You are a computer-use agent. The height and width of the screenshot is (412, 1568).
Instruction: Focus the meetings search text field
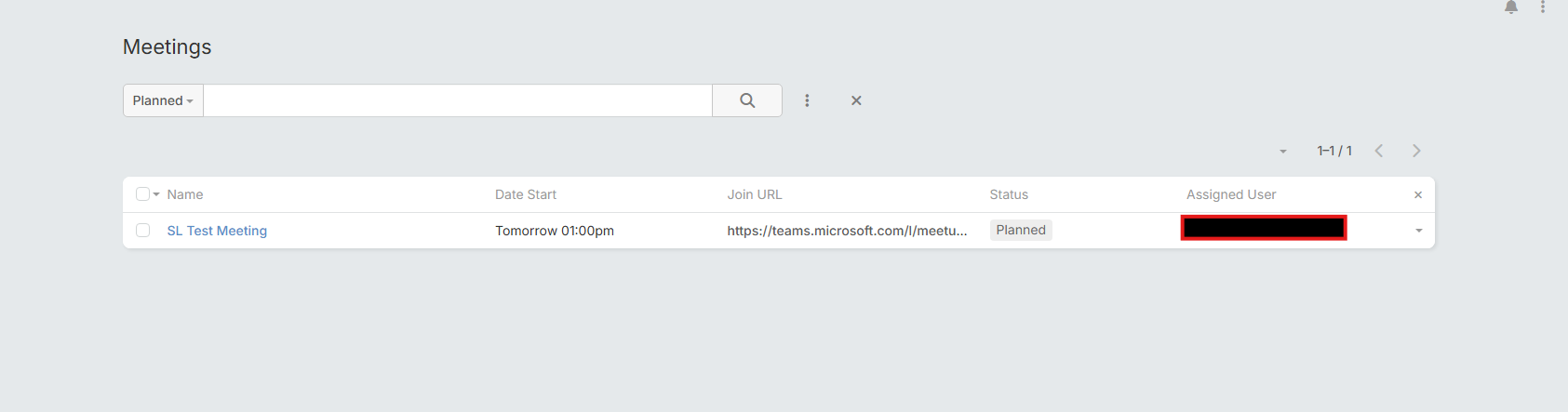[458, 100]
